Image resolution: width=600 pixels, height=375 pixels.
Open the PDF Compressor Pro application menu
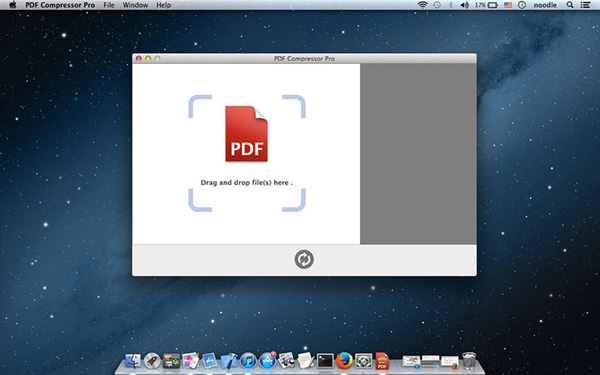pyautogui.click(x=60, y=5)
